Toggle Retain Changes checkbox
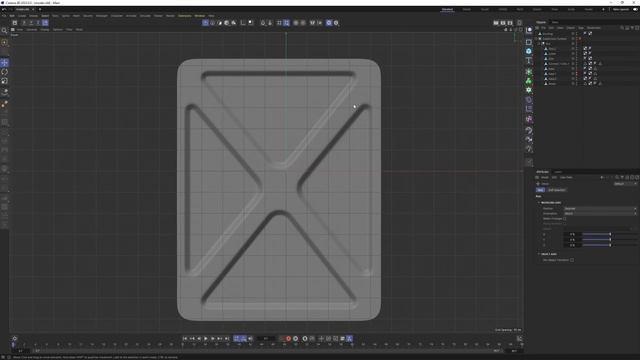 [565, 219]
